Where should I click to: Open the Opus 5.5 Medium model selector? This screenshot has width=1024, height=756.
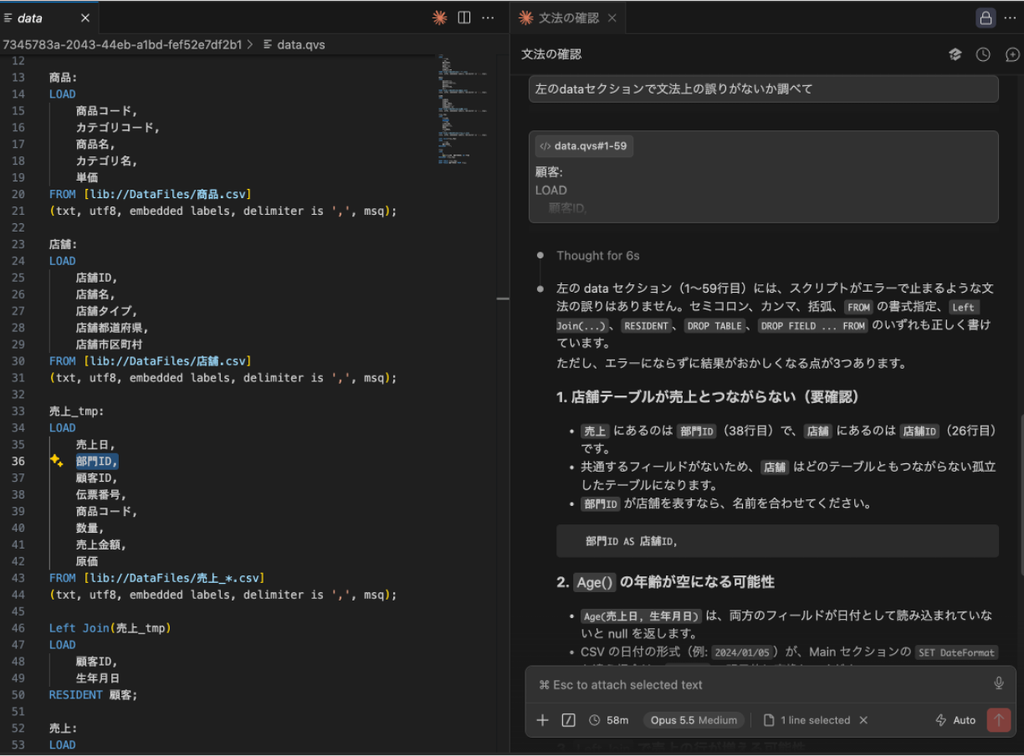[694, 720]
